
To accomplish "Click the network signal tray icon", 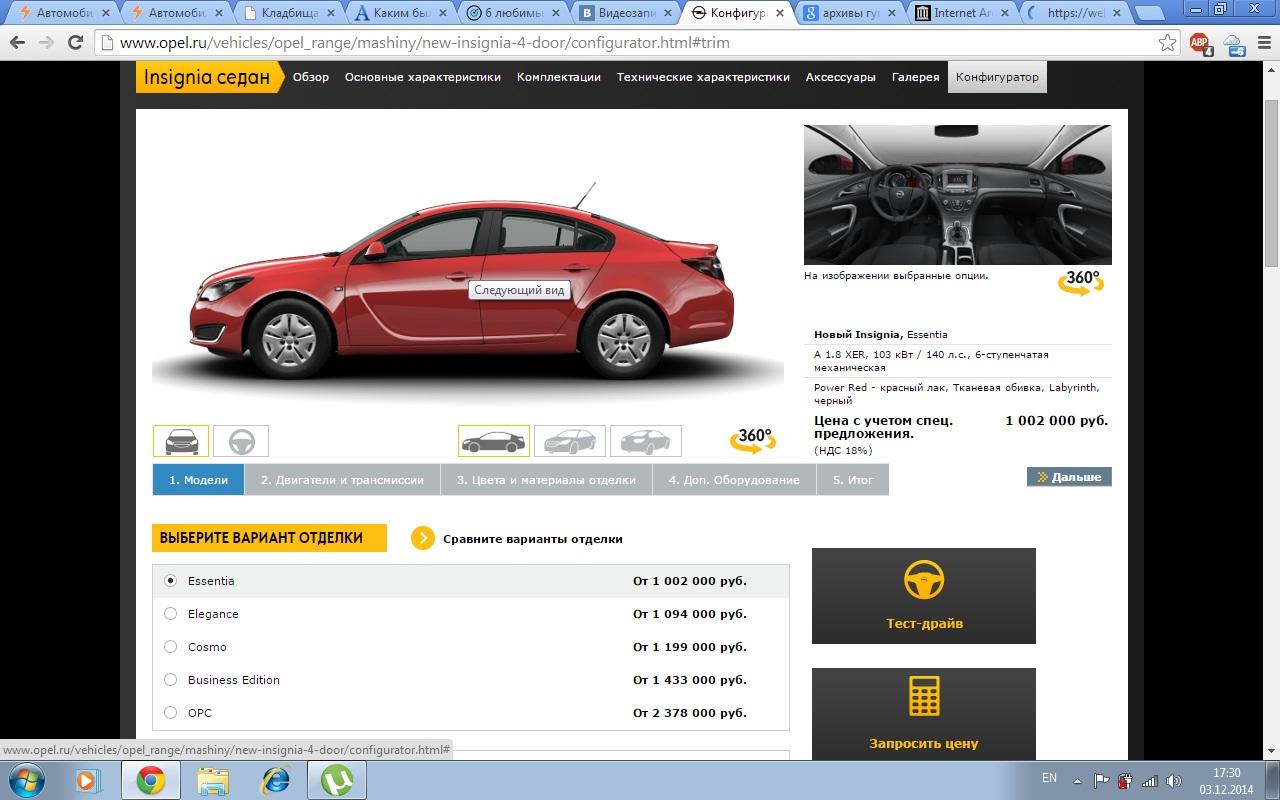I will click(x=1150, y=780).
